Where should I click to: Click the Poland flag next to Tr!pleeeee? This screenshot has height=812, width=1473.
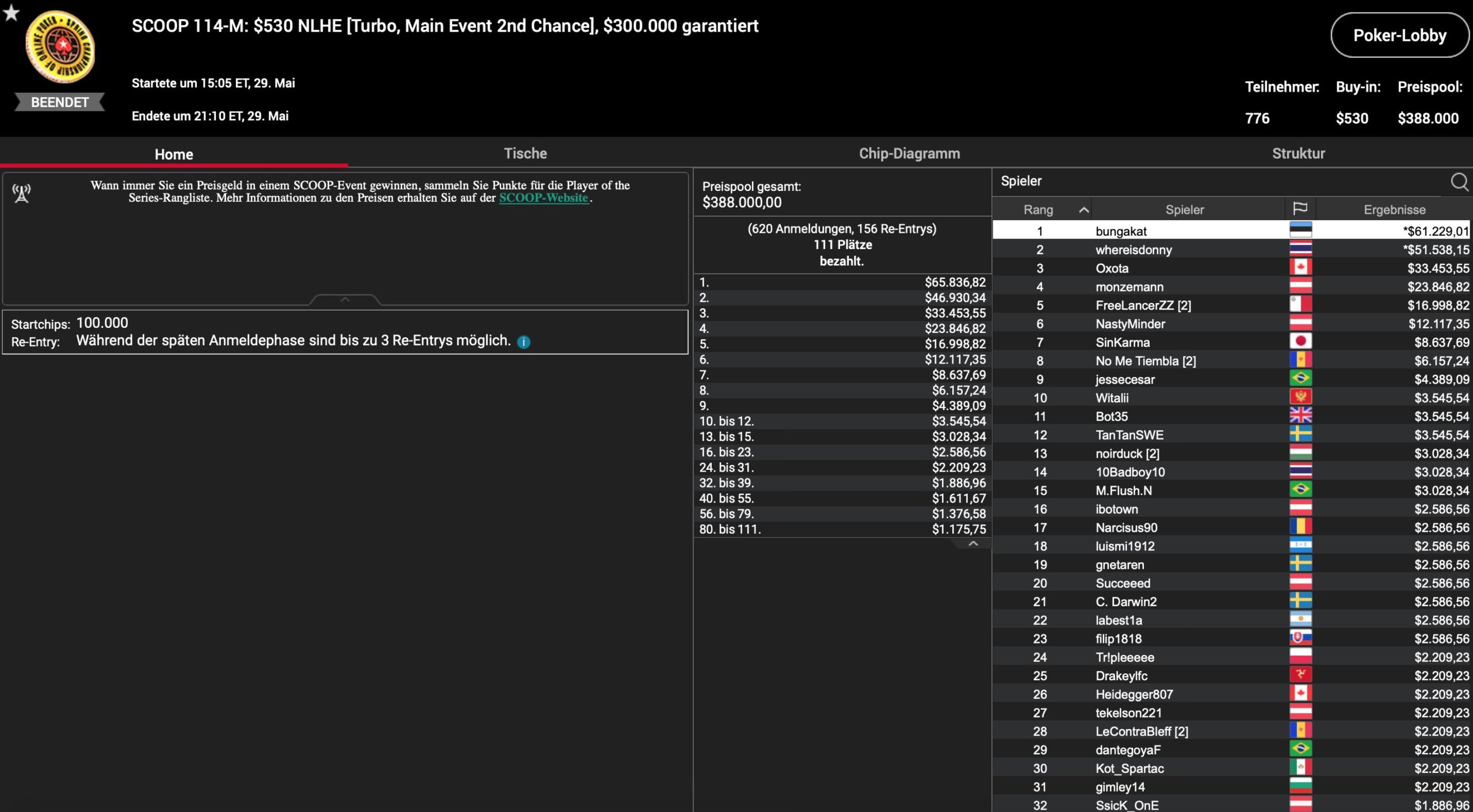(x=1300, y=656)
